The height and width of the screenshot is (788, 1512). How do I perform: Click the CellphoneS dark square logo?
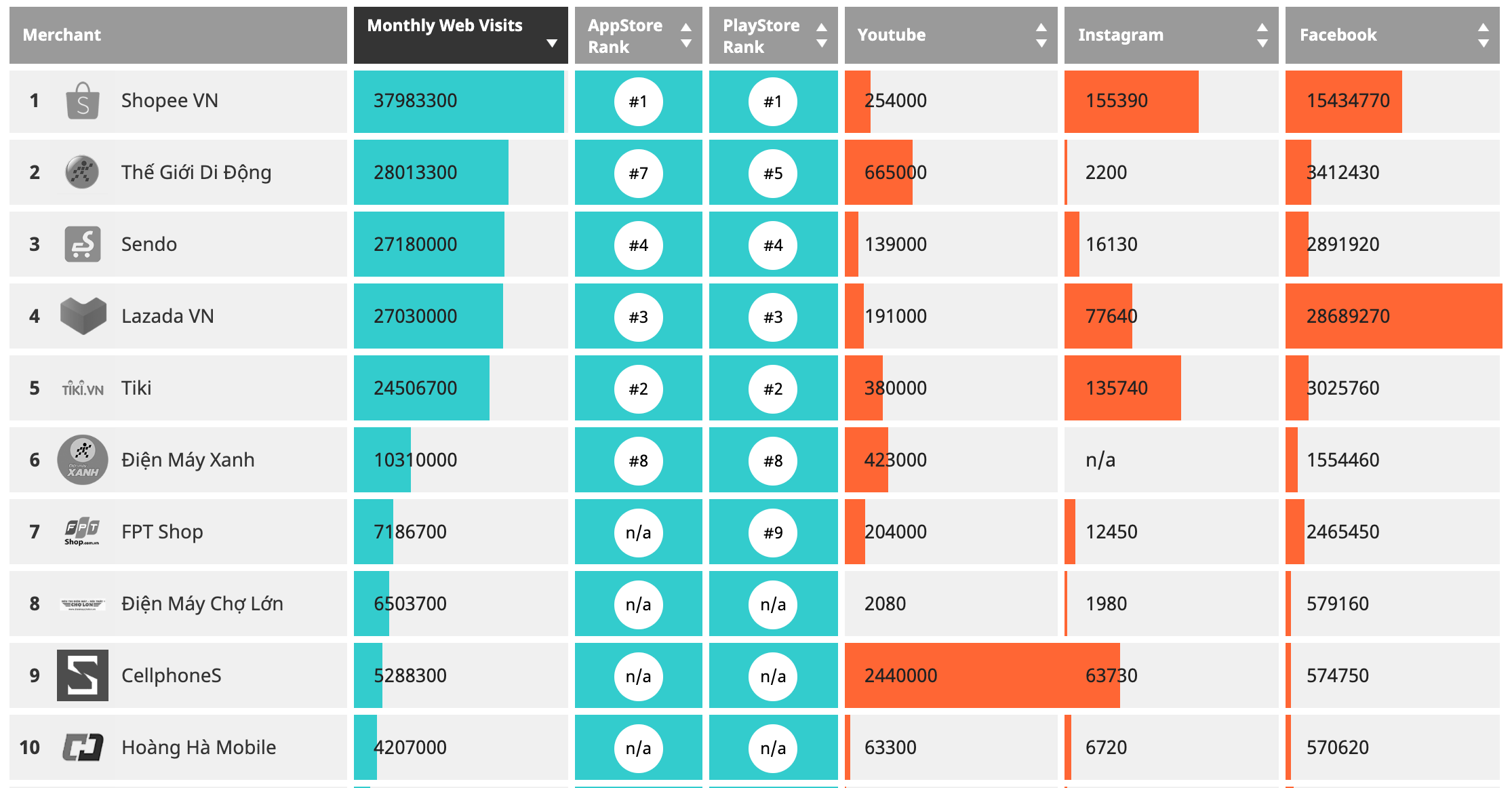point(83,675)
